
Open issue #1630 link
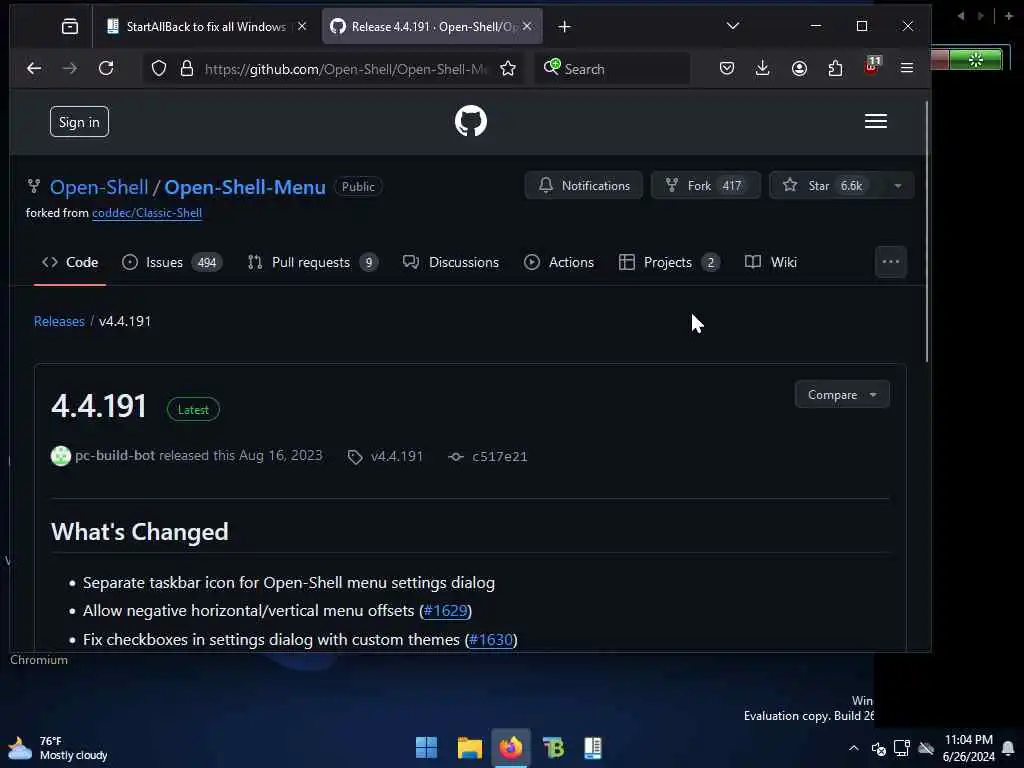(x=491, y=639)
